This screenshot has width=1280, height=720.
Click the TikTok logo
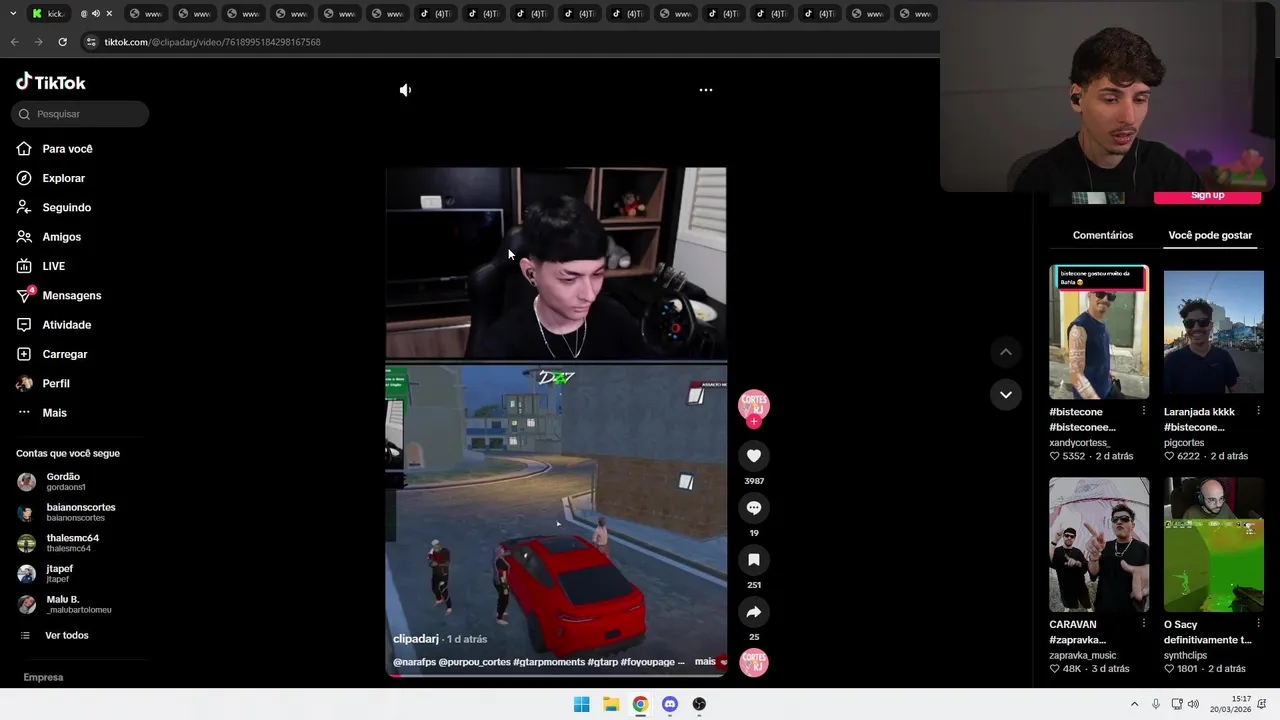pos(51,82)
